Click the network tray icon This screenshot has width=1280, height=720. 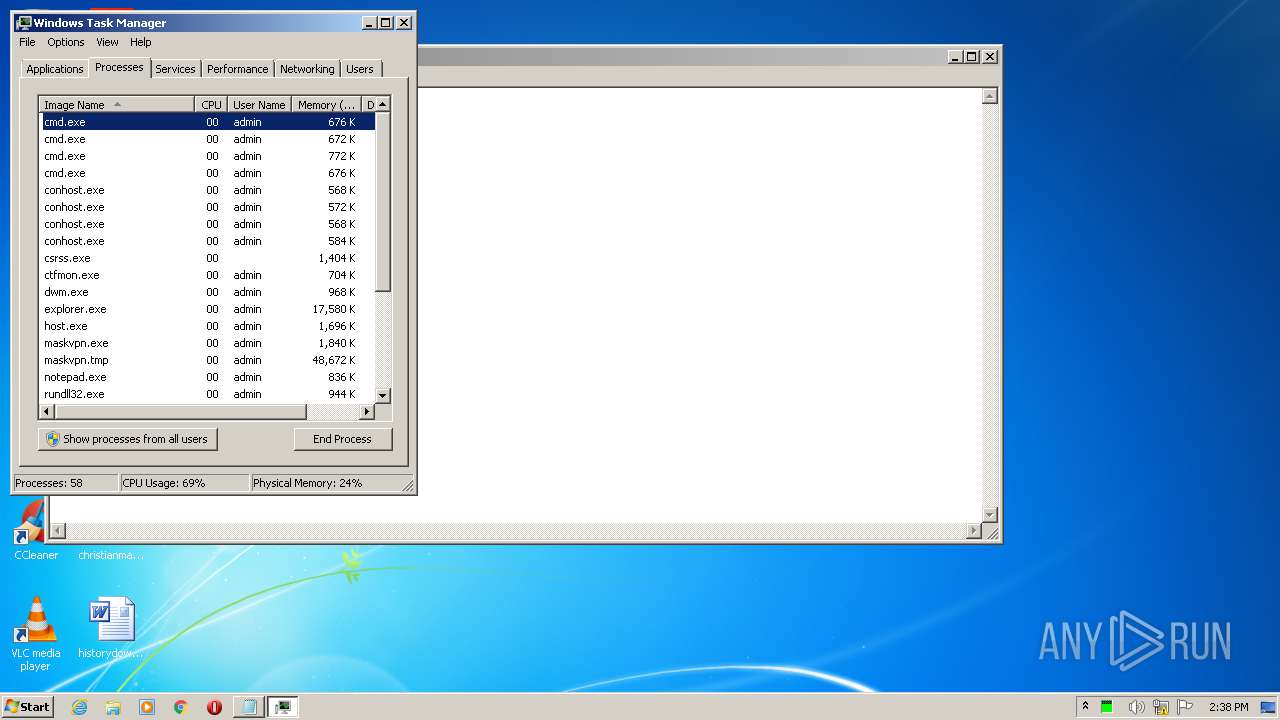(x=1161, y=707)
